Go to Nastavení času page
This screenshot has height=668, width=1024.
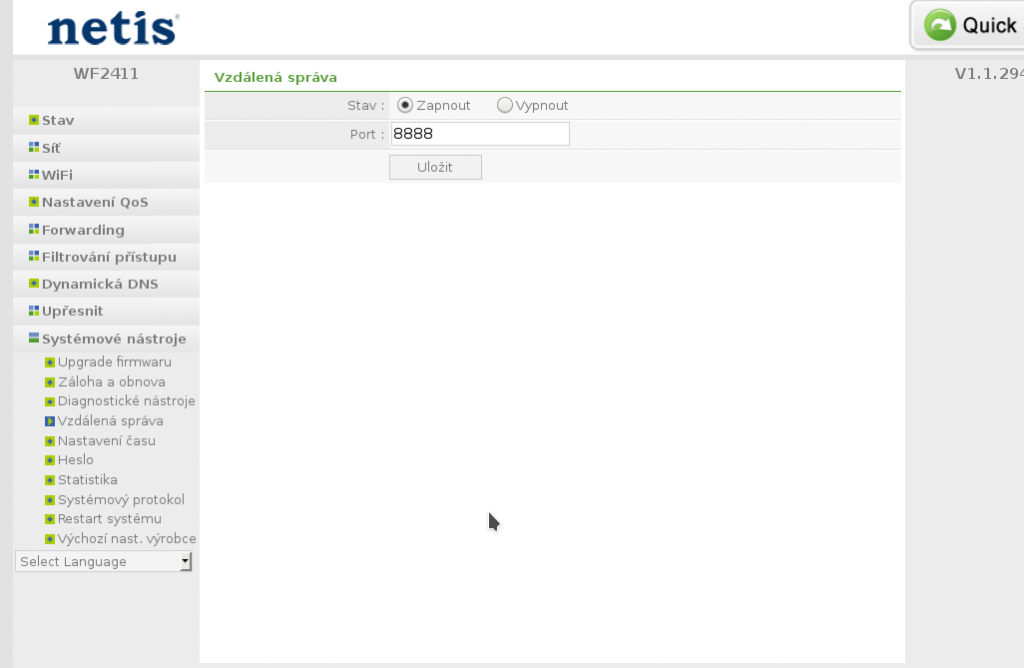click(106, 441)
